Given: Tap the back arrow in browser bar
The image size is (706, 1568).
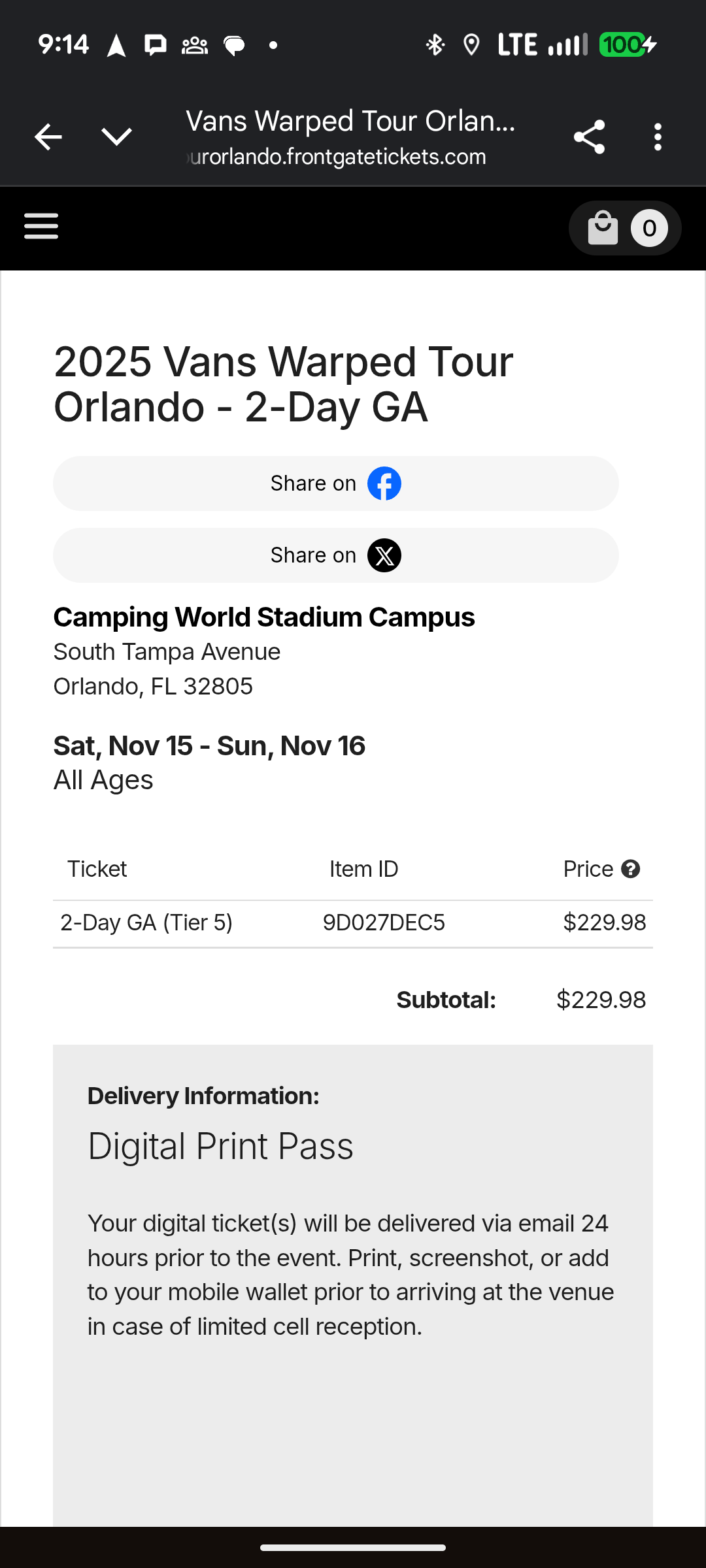Looking at the screenshot, I should coord(48,137).
